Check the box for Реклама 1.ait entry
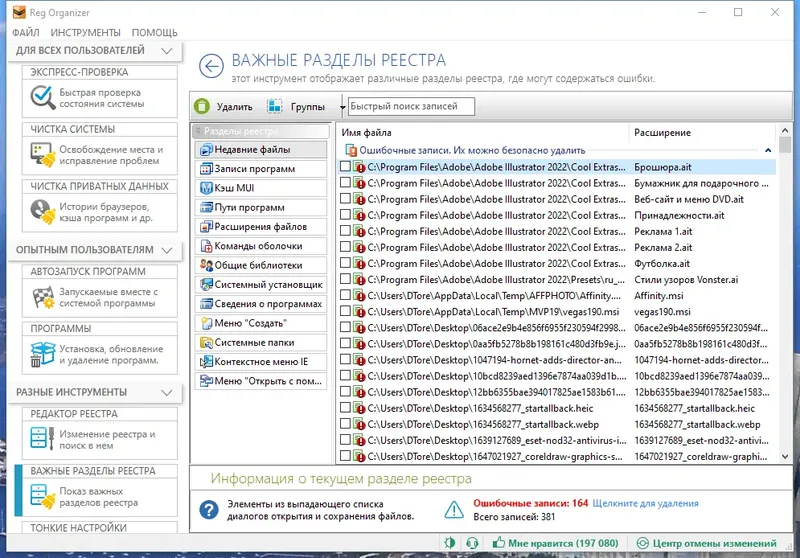Viewport: 800px width, 558px height. click(345, 231)
